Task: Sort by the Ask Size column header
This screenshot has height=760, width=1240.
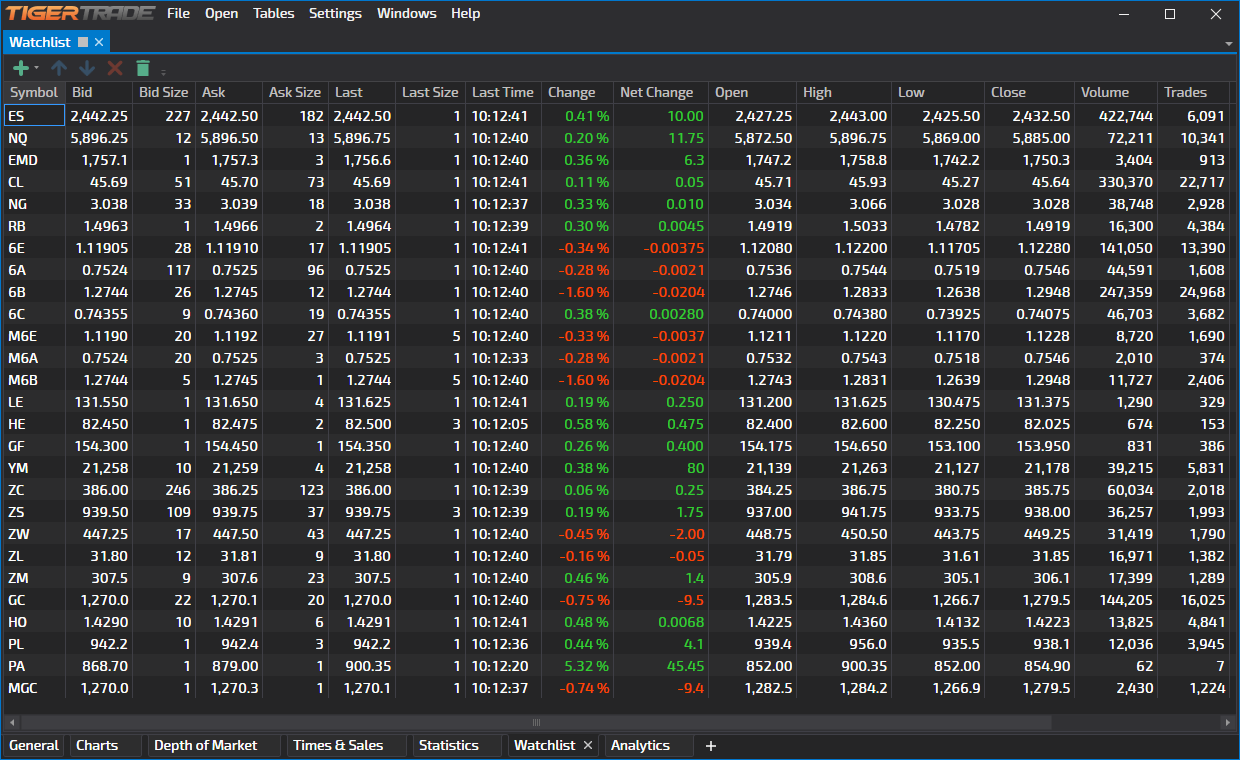Action: pyautogui.click(x=295, y=92)
